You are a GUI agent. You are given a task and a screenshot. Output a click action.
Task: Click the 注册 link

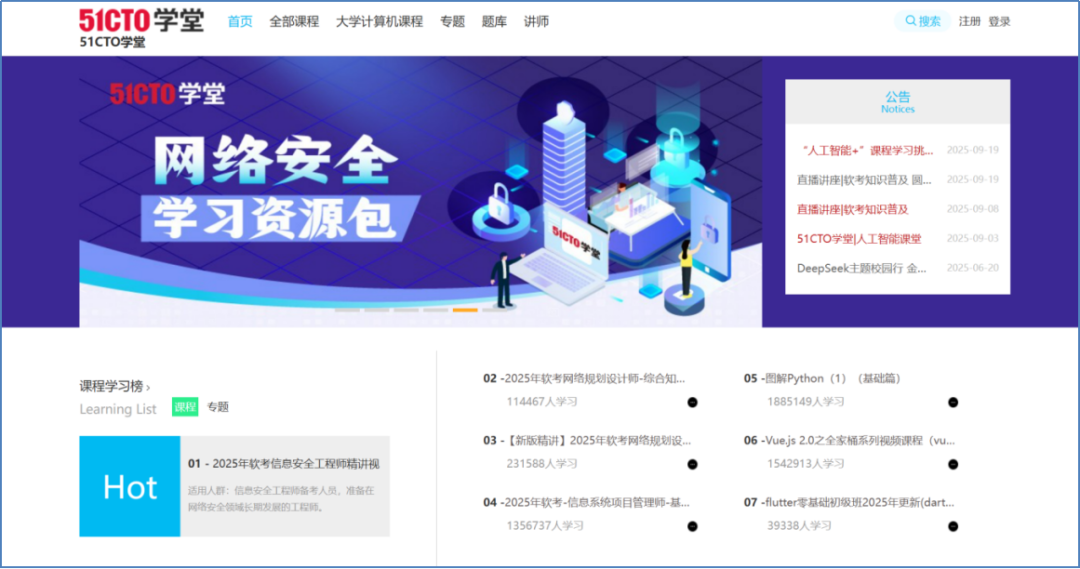(969, 21)
